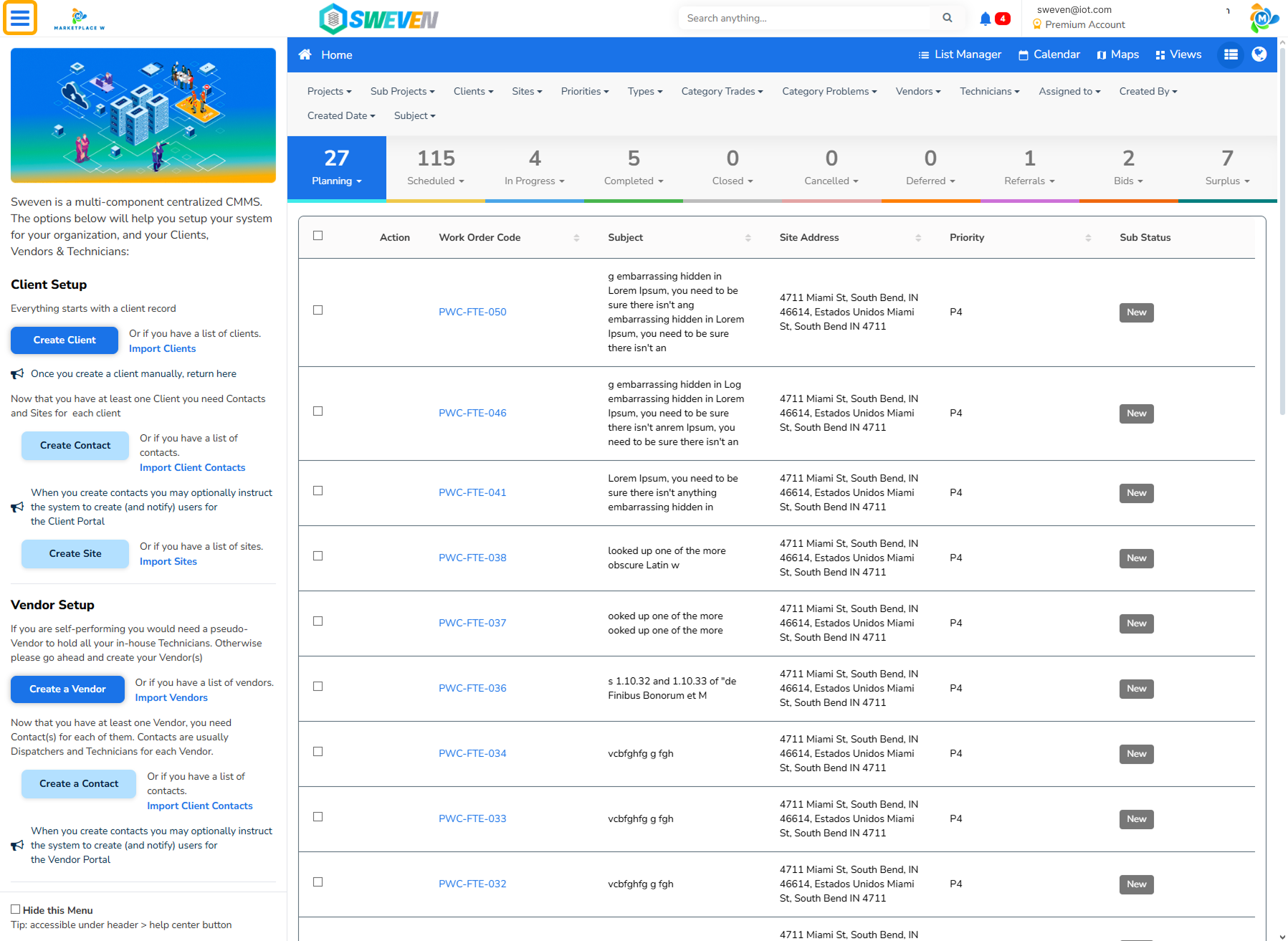Image resolution: width=1288 pixels, height=941 pixels.
Task: Expand the Technicians filter dropdown
Action: pyautogui.click(x=990, y=91)
